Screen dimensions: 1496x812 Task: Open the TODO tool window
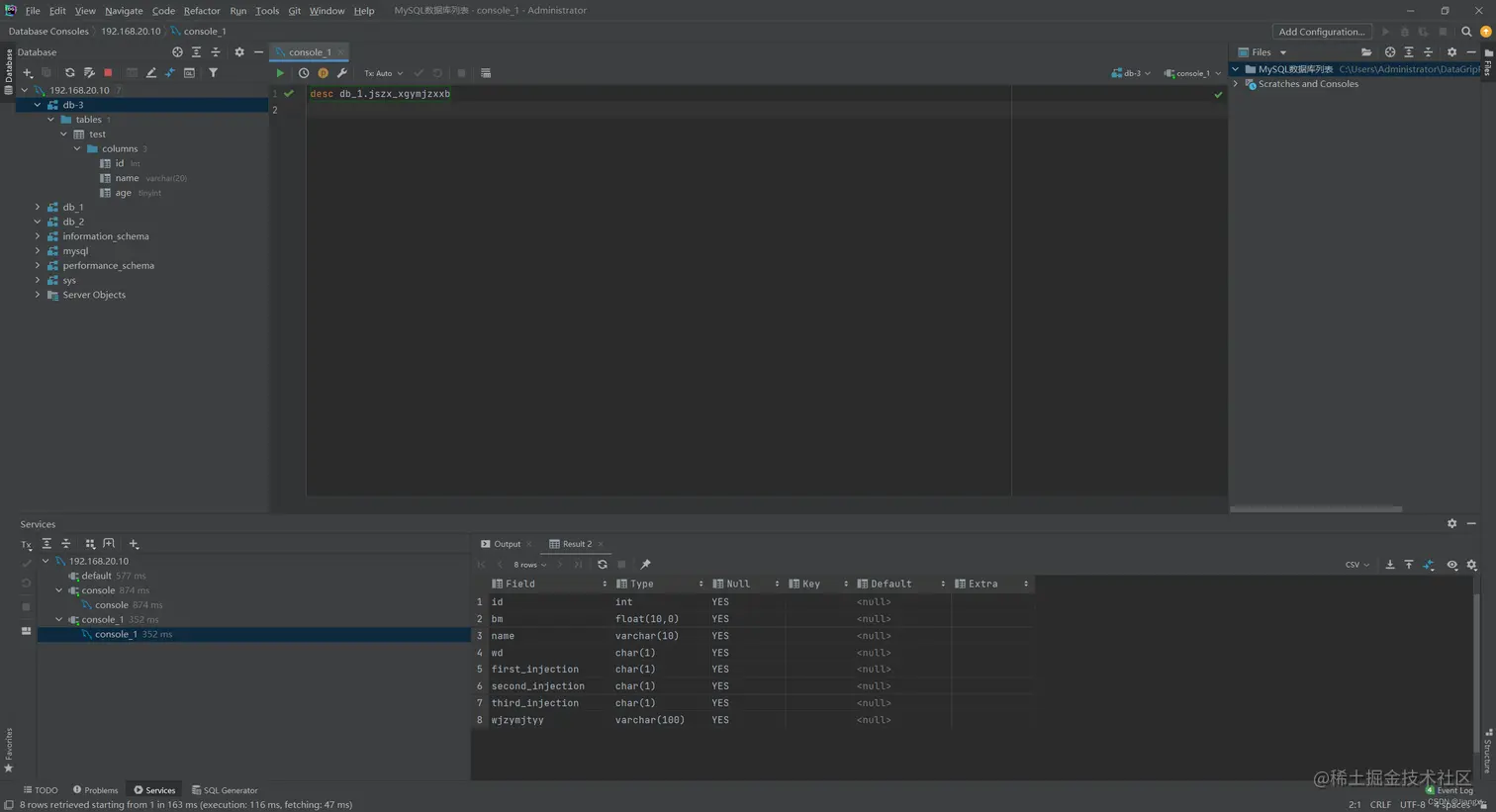41,790
